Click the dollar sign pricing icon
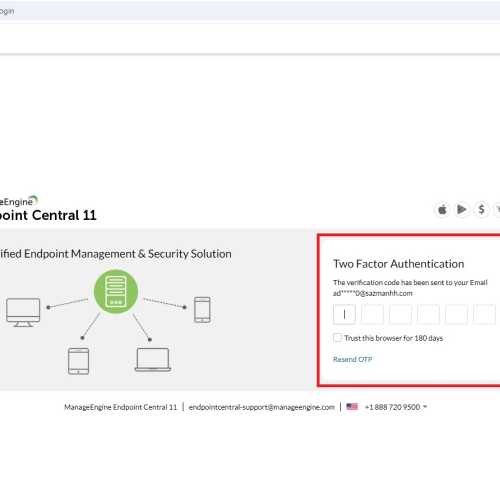Viewport: 500px width, 500px height. tap(481, 210)
